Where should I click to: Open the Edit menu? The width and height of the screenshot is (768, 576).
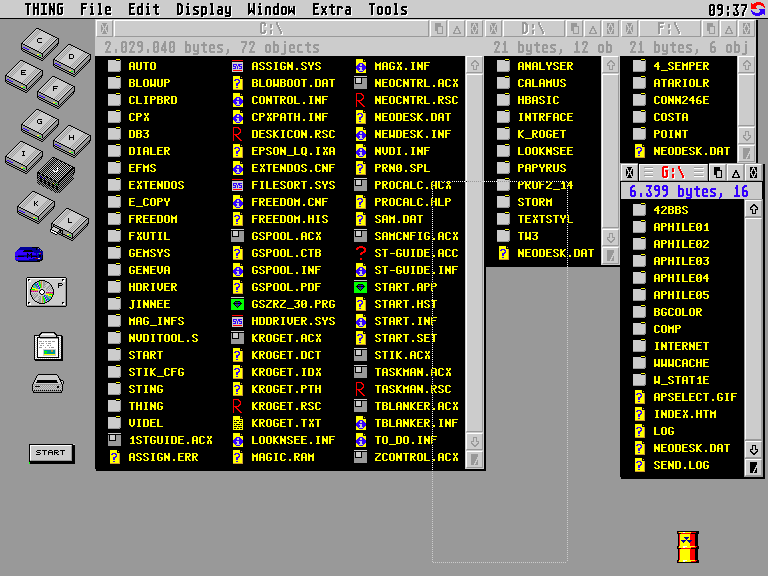click(144, 9)
